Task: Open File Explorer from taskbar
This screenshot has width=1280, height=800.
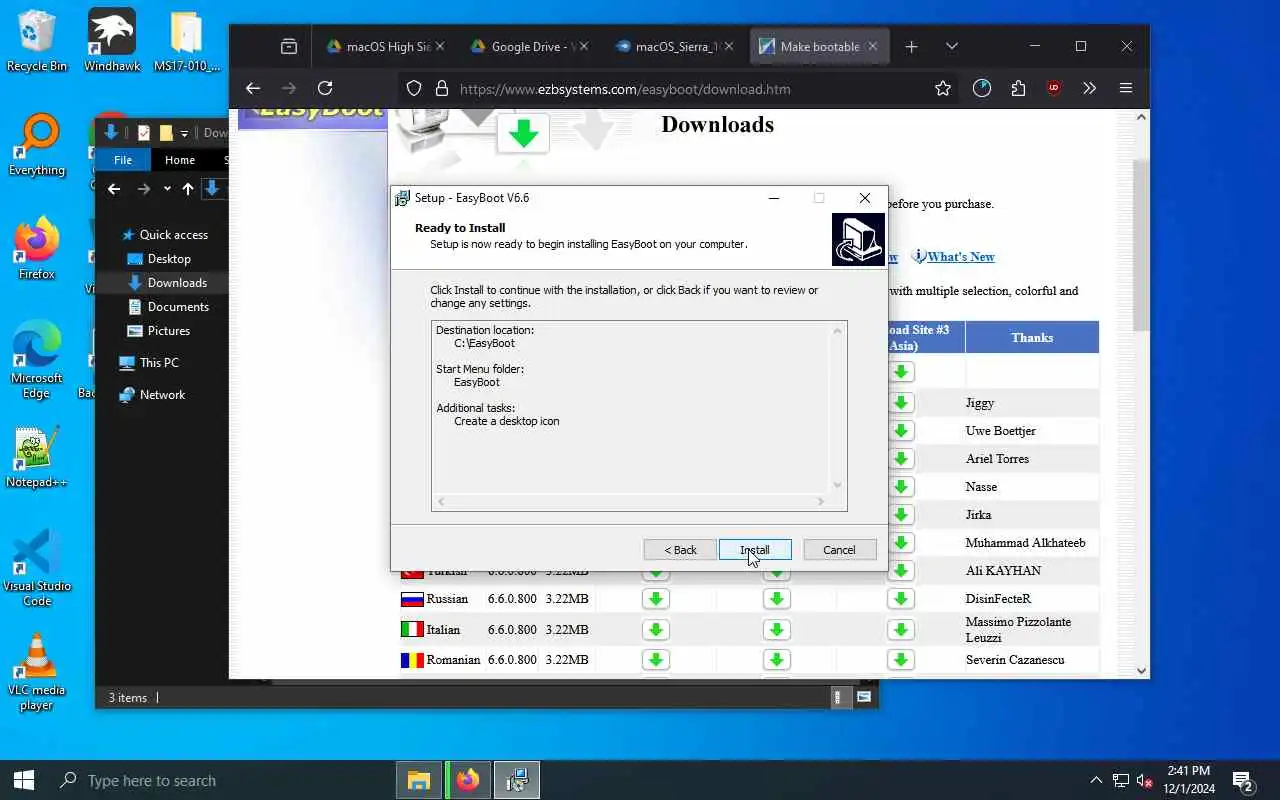Action: (418, 780)
